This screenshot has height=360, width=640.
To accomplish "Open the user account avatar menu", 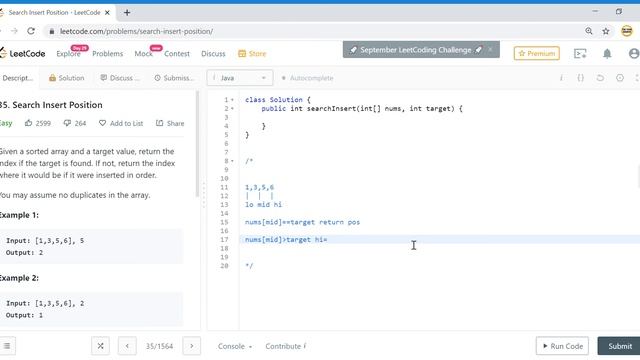I will (x=634, y=53).
